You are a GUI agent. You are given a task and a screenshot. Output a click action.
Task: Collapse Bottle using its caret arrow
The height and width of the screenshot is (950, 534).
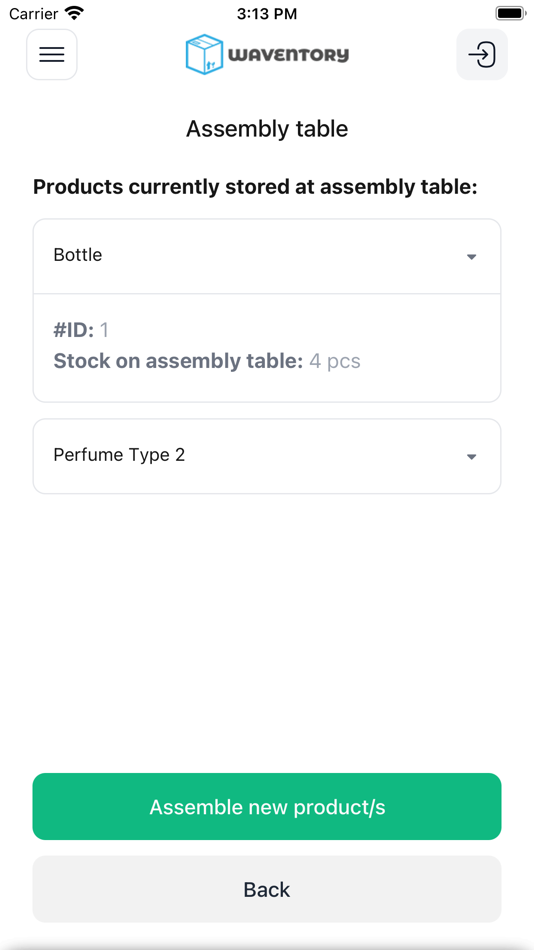pos(472,257)
